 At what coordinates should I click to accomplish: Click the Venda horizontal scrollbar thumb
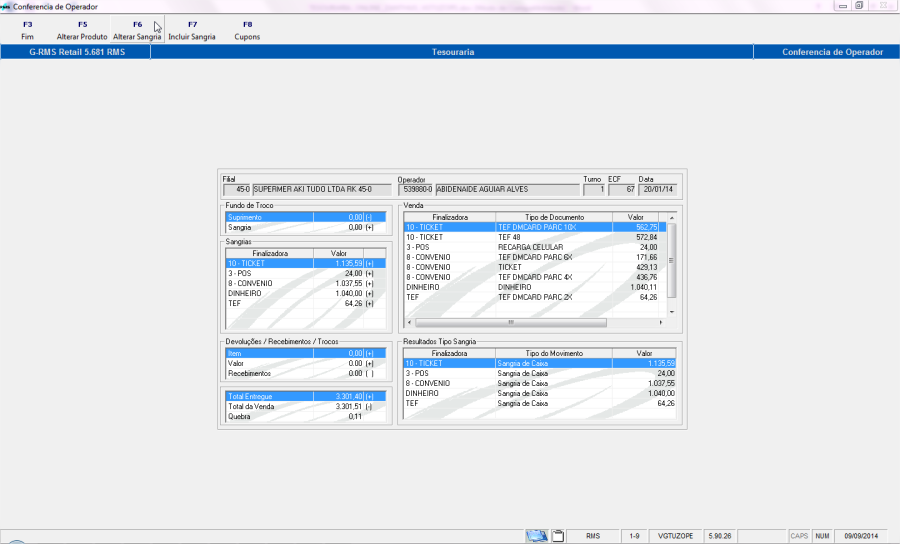point(510,322)
